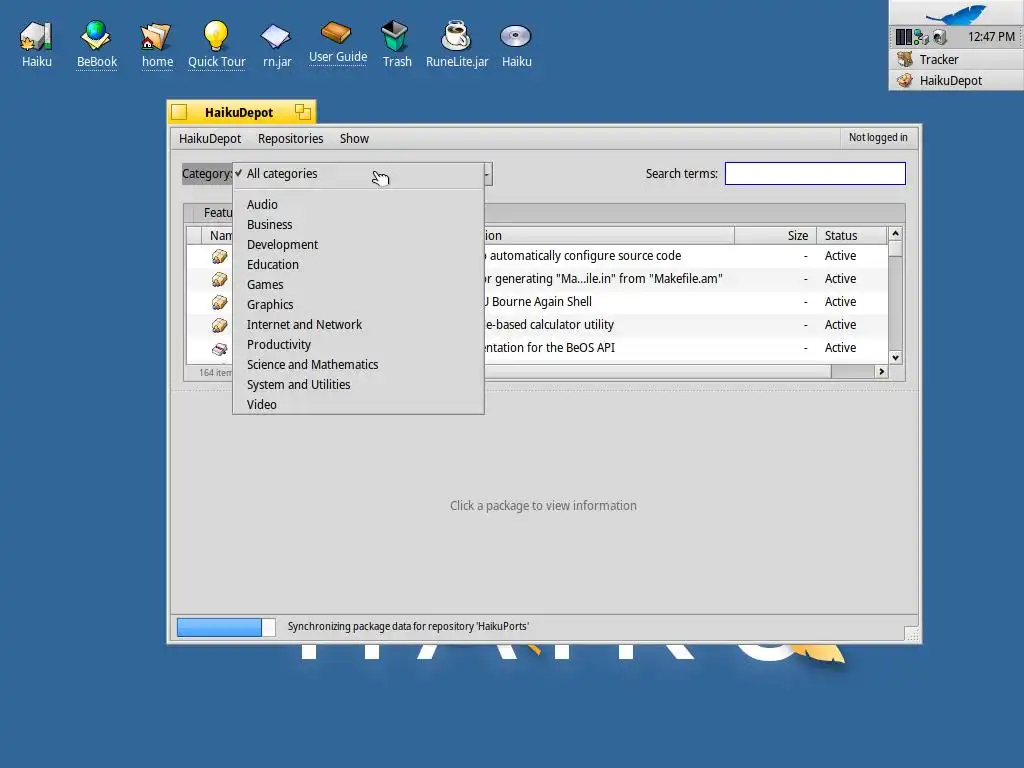Screen dimensions: 1024x768
Task: Click the package list scroll down arrow
Action: tap(895, 357)
